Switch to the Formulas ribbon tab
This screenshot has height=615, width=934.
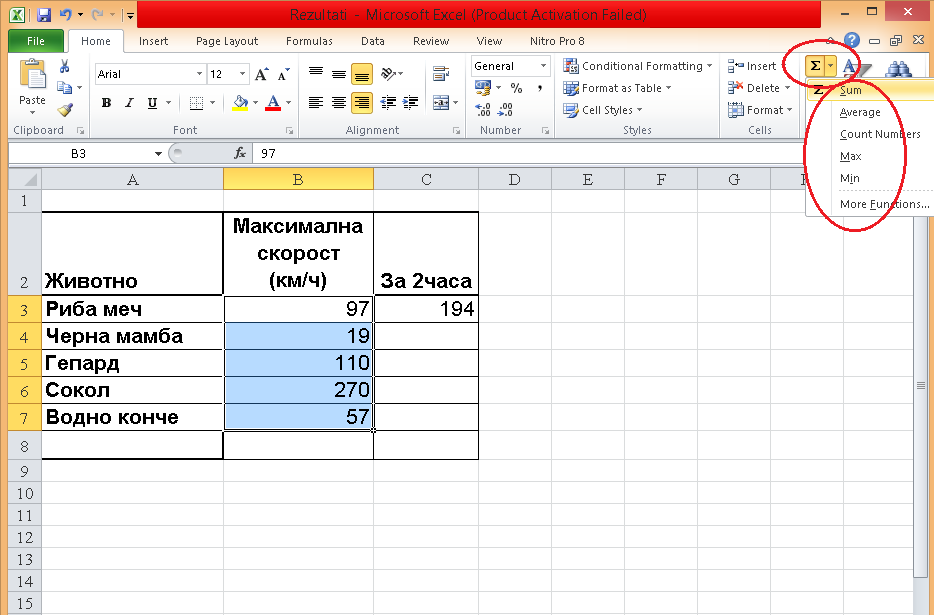(x=309, y=41)
